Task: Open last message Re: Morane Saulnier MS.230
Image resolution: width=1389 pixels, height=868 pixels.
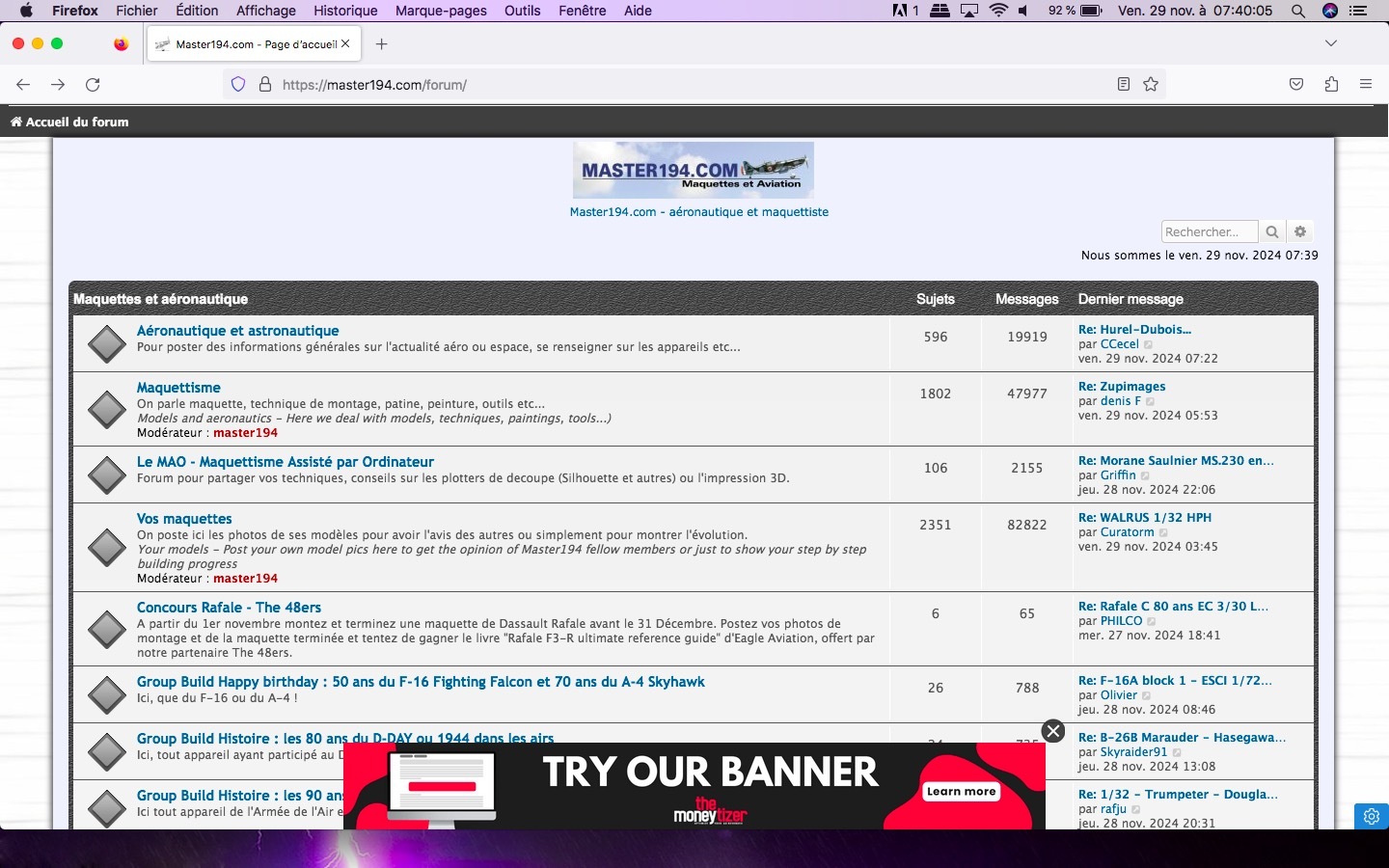Action: tap(1176, 460)
